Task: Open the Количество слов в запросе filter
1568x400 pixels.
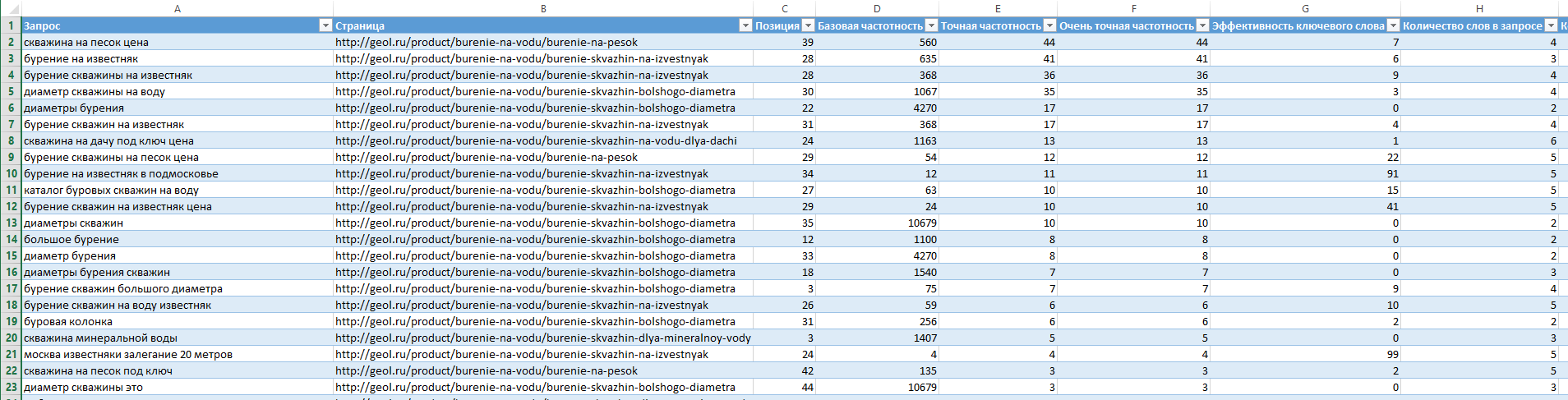Action: coord(1551,25)
